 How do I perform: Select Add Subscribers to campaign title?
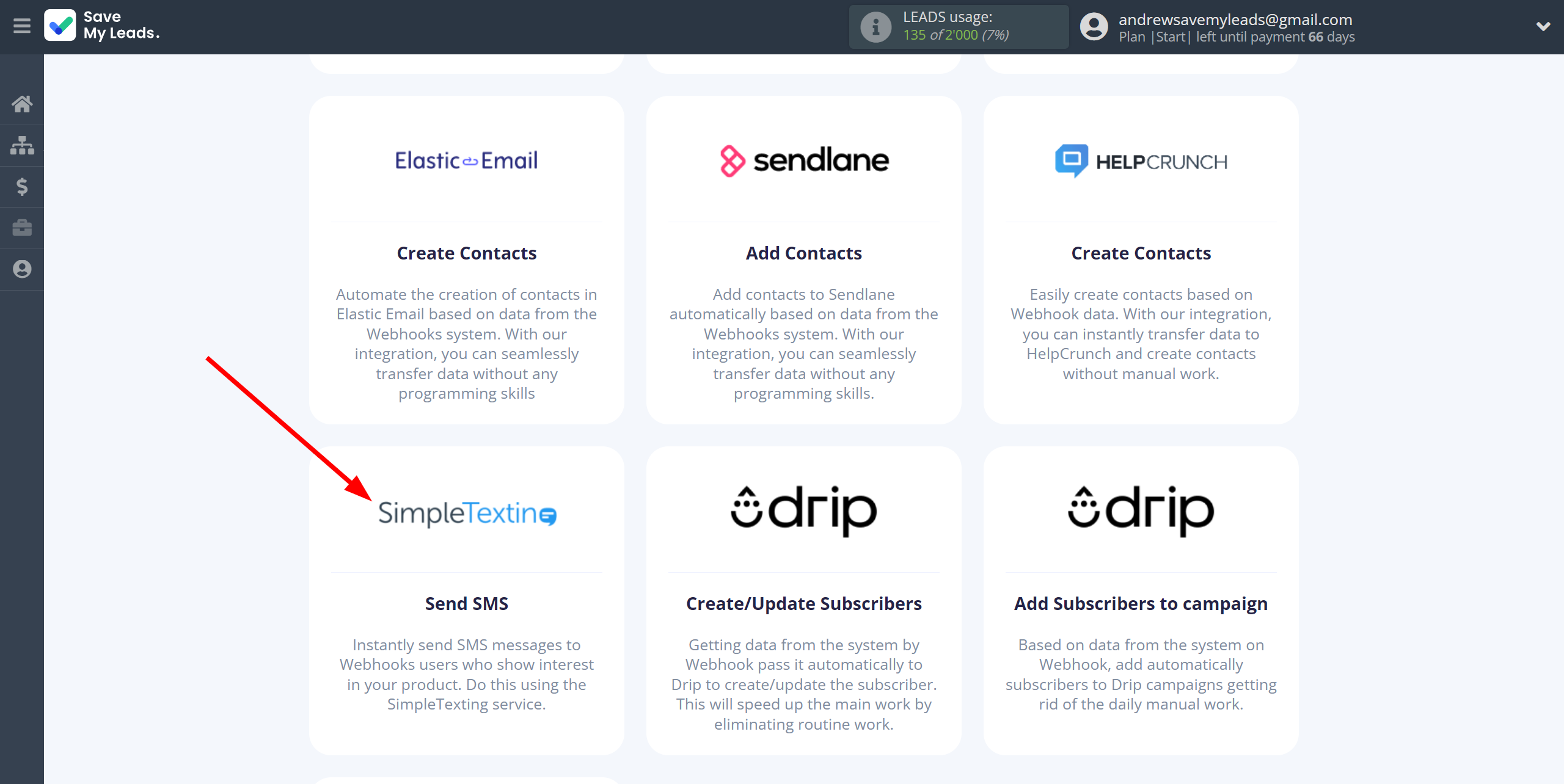pyautogui.click(x=1141, y=603)
